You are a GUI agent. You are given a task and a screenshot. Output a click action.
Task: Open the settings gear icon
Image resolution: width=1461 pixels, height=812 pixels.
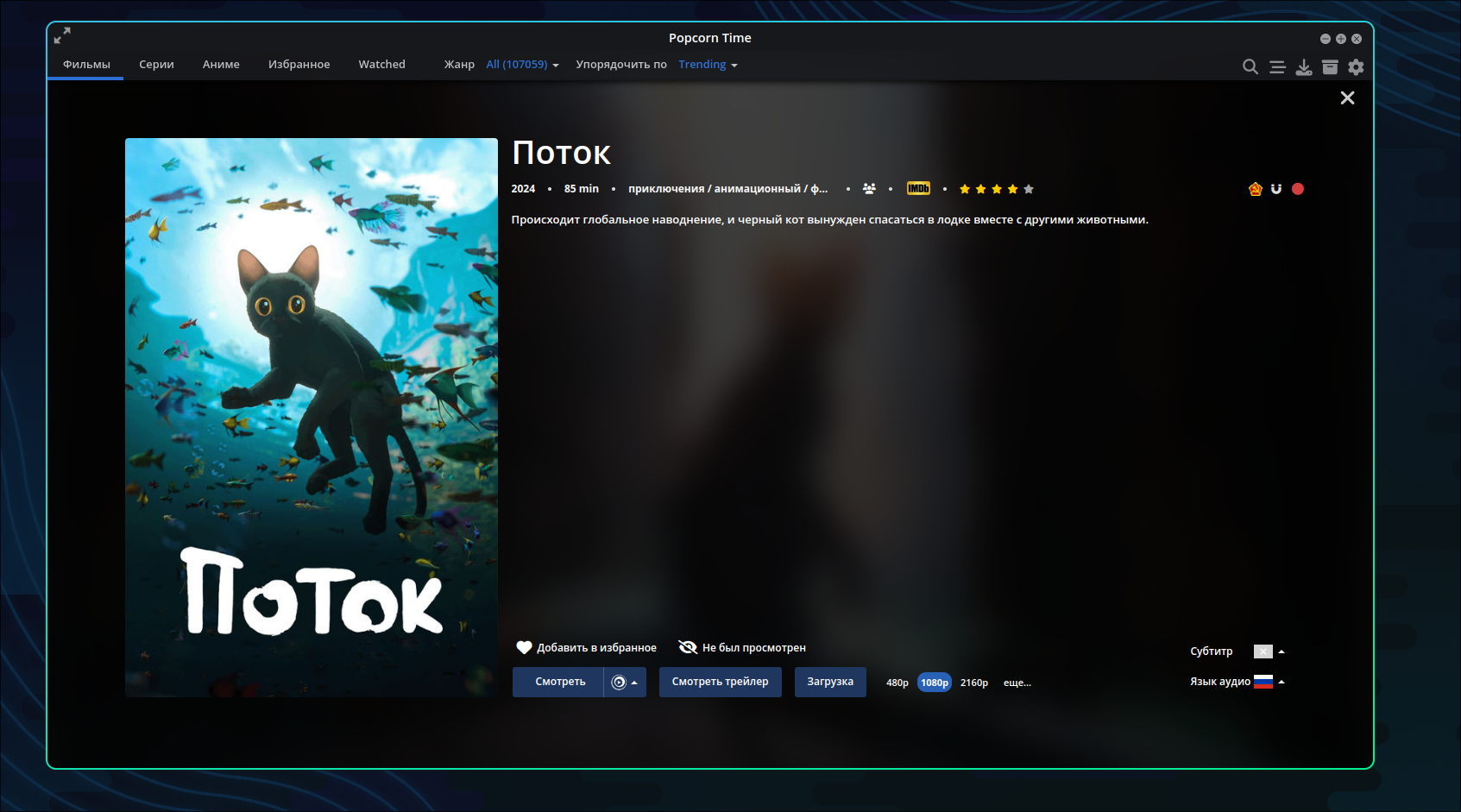(x=1356, y=66)
